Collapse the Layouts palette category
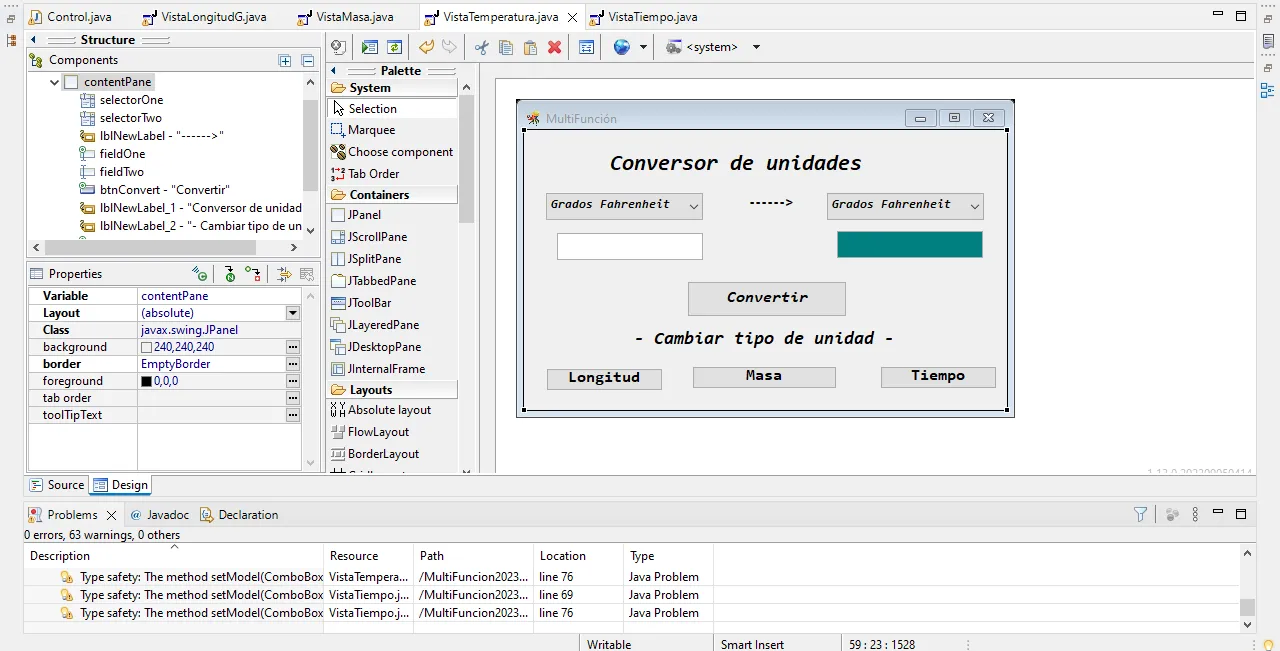This screenshot has width=1280, height=651. tap(393, 390)
